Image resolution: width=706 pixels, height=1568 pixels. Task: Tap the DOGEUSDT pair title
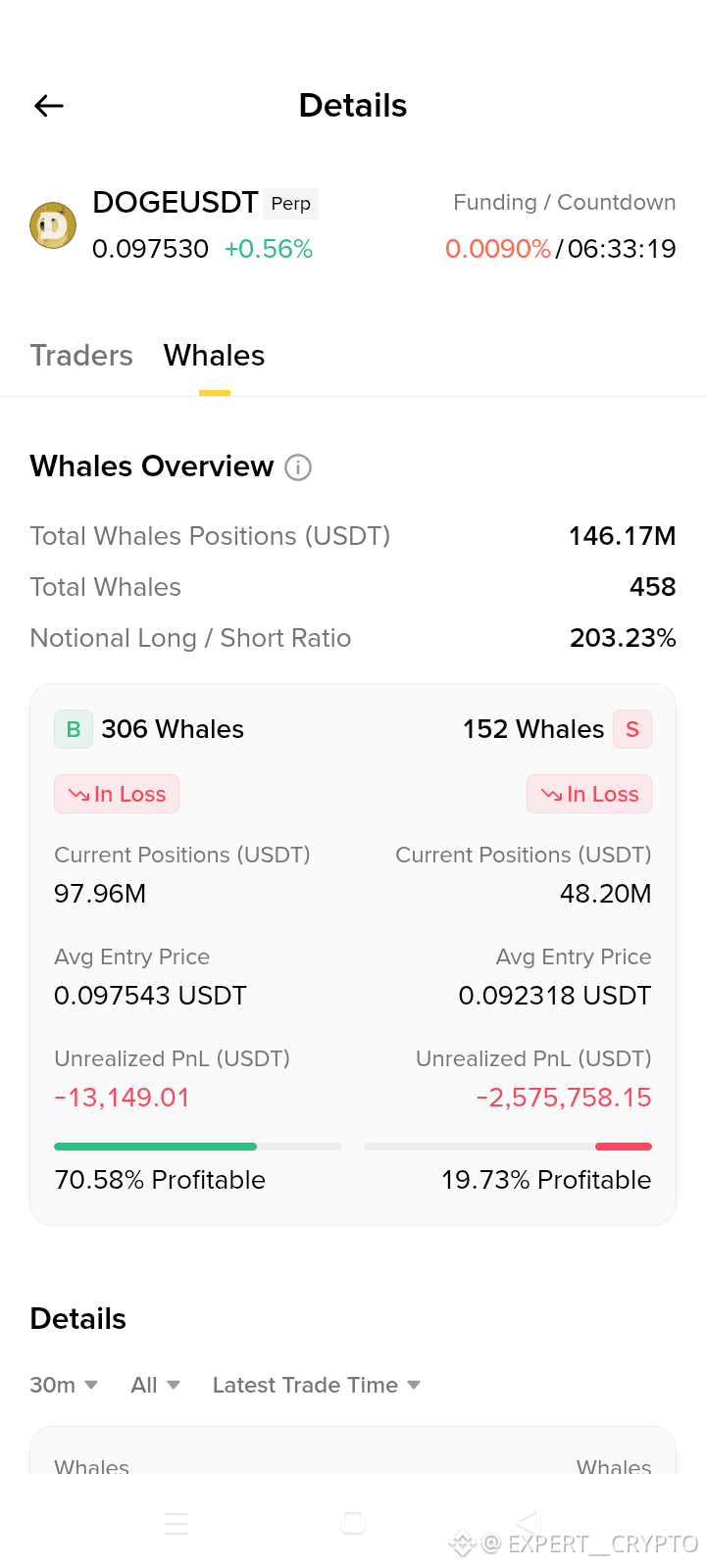pos(176,203)
